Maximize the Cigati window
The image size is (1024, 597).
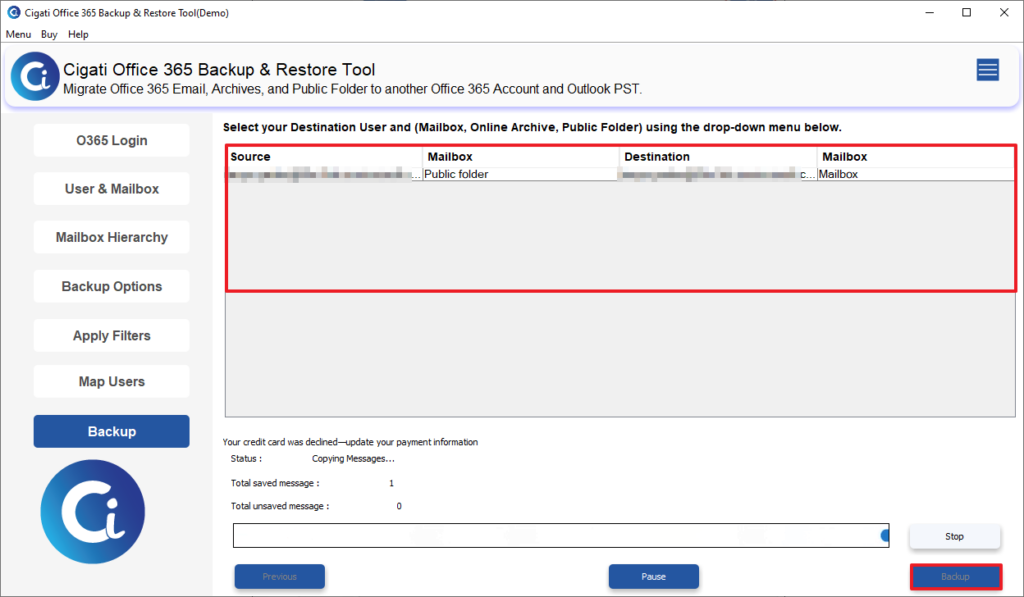967,12
